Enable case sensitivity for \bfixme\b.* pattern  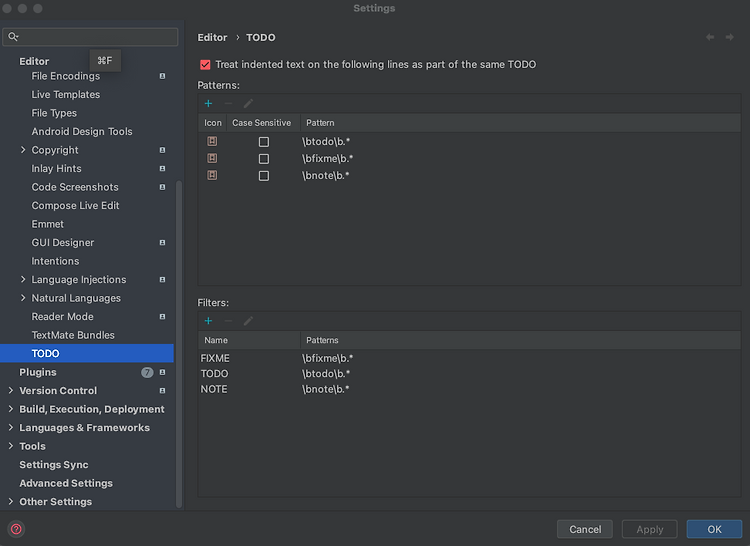point(264,159)
